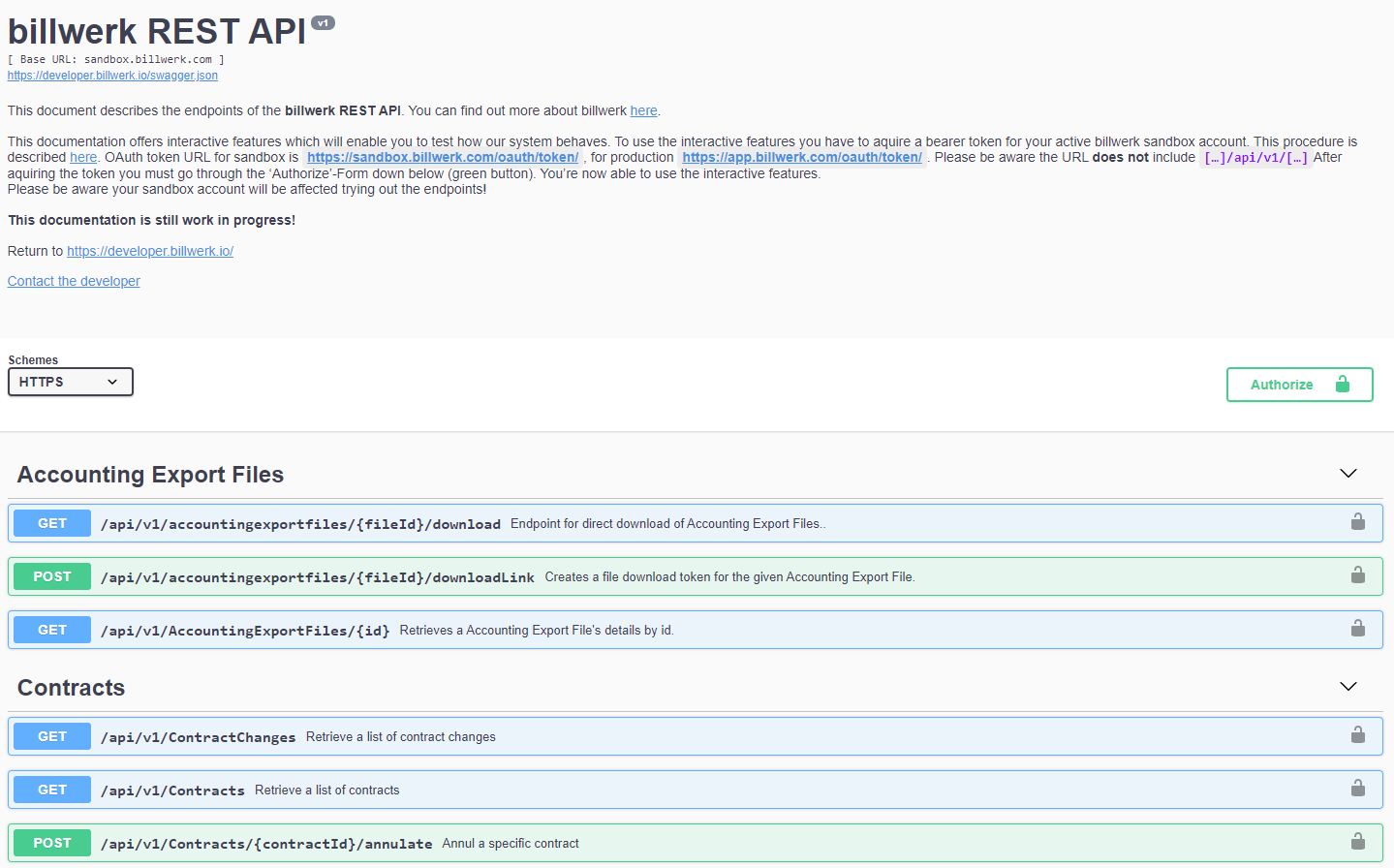Click the lock icon on accountingexportfiles download row
Screen dimensions: 1394x868
(1358, 522)
